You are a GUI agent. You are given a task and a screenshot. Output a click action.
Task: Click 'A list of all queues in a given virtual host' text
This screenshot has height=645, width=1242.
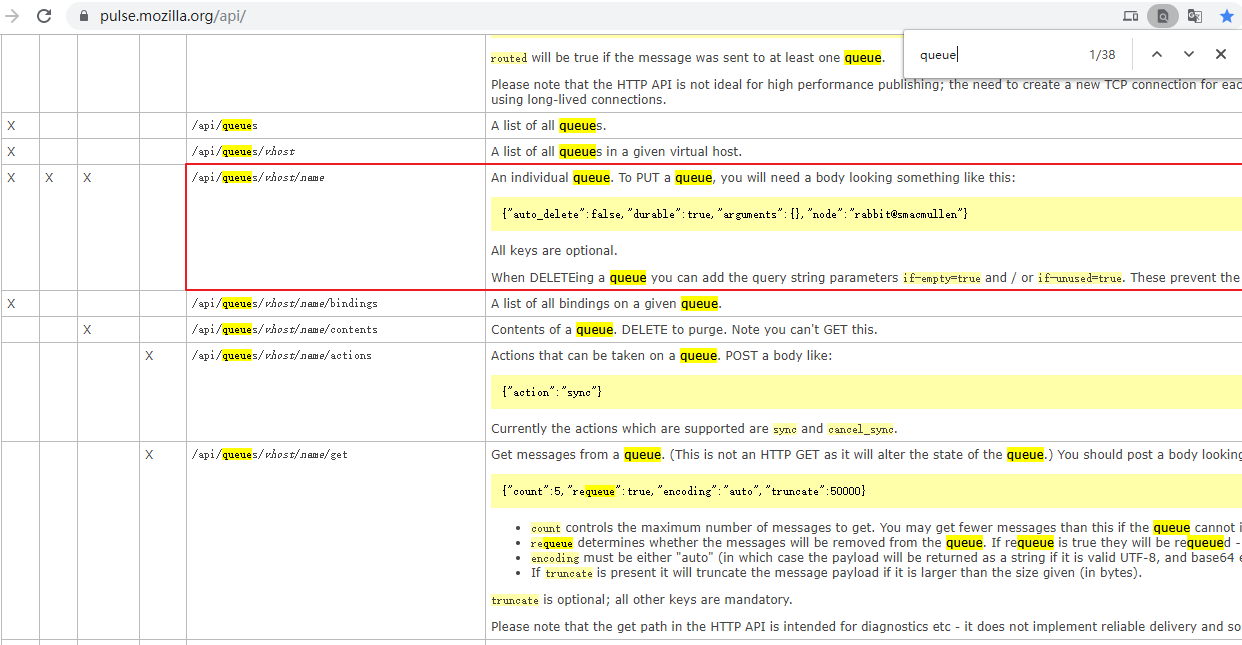616,152
